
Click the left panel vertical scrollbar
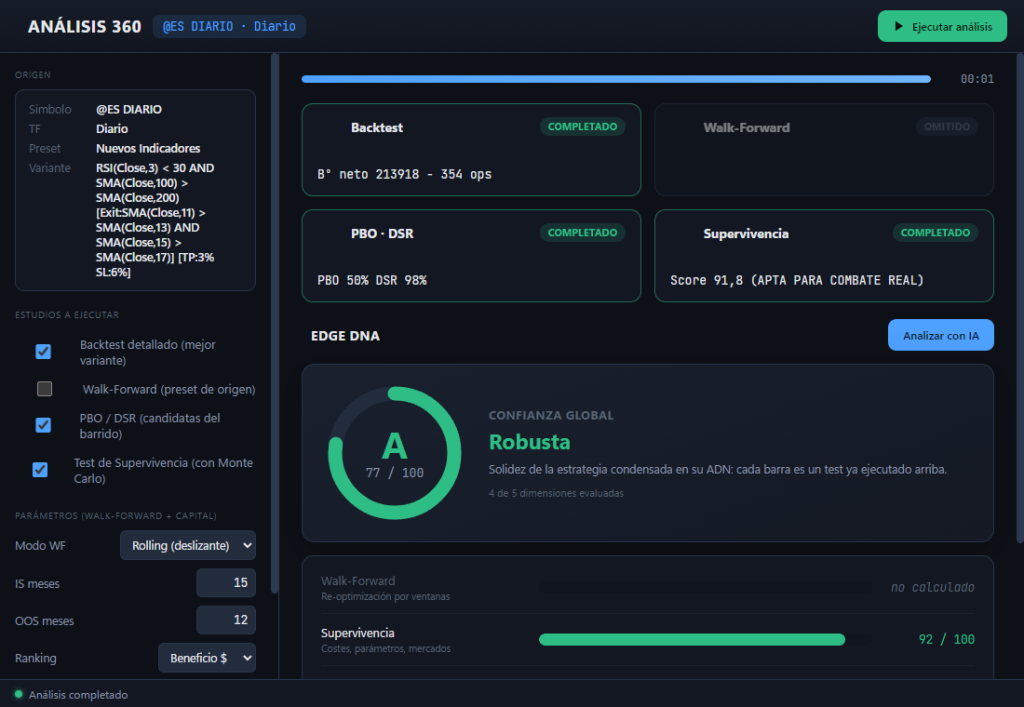click(274, 324)
